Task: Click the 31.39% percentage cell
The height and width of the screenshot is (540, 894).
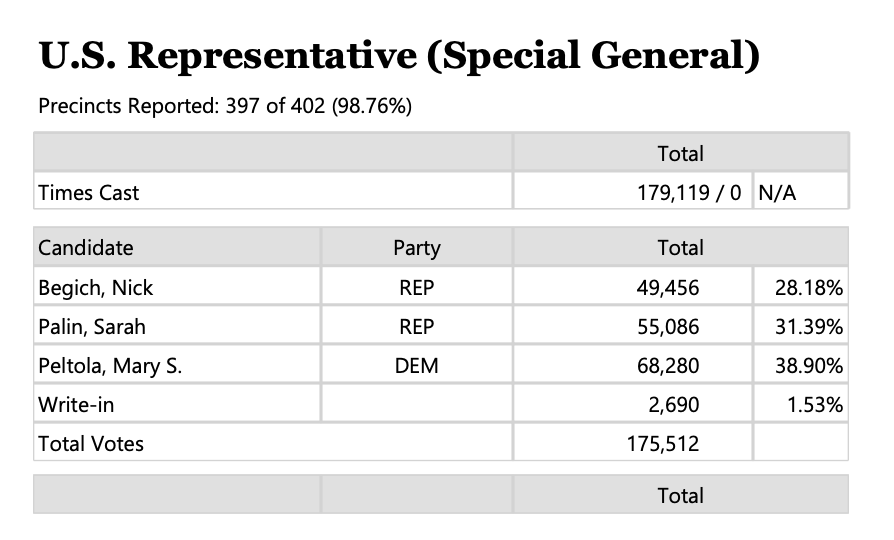Action: (x=808, y=326)
